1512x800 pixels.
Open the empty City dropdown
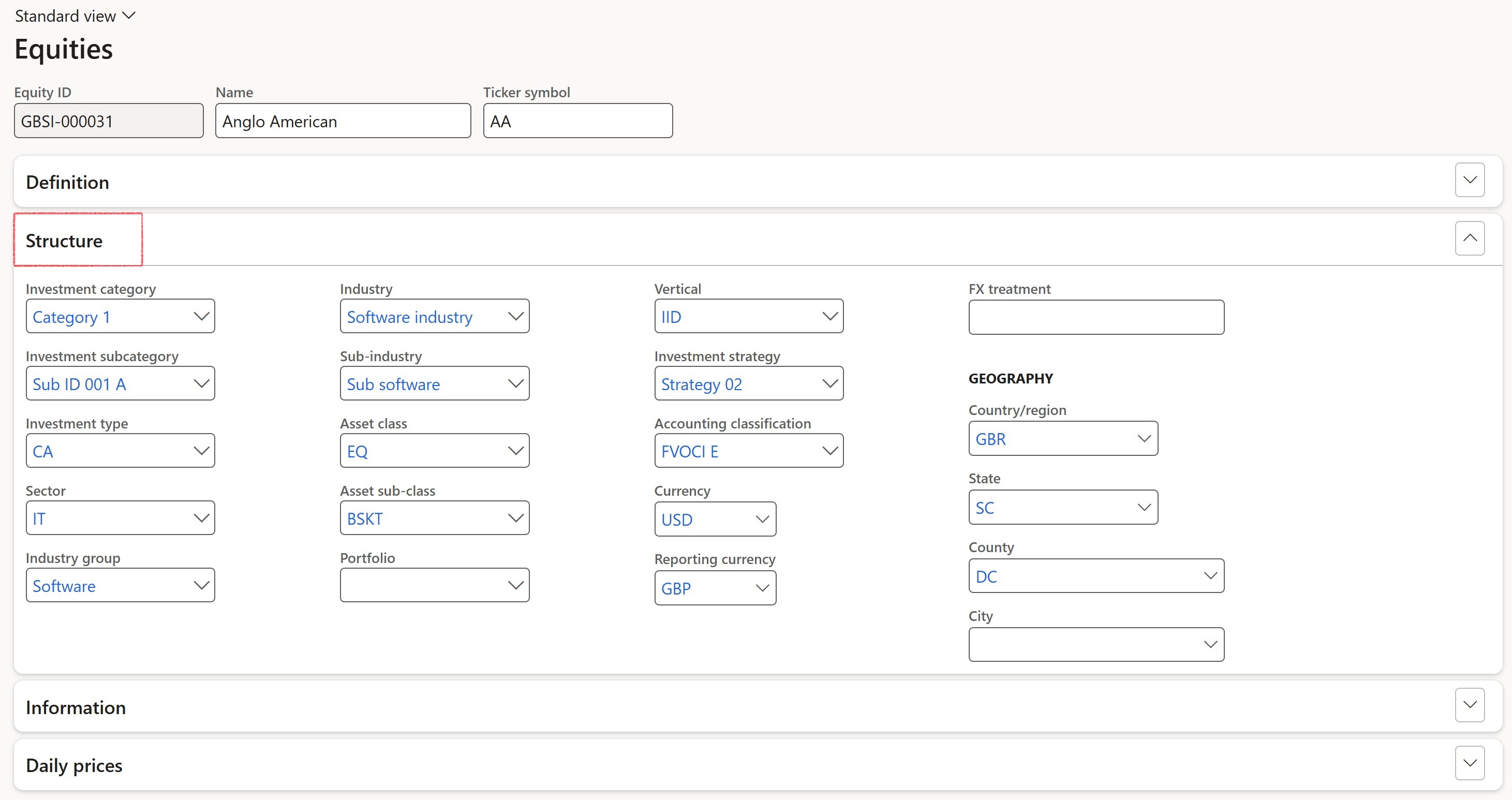1210,644
